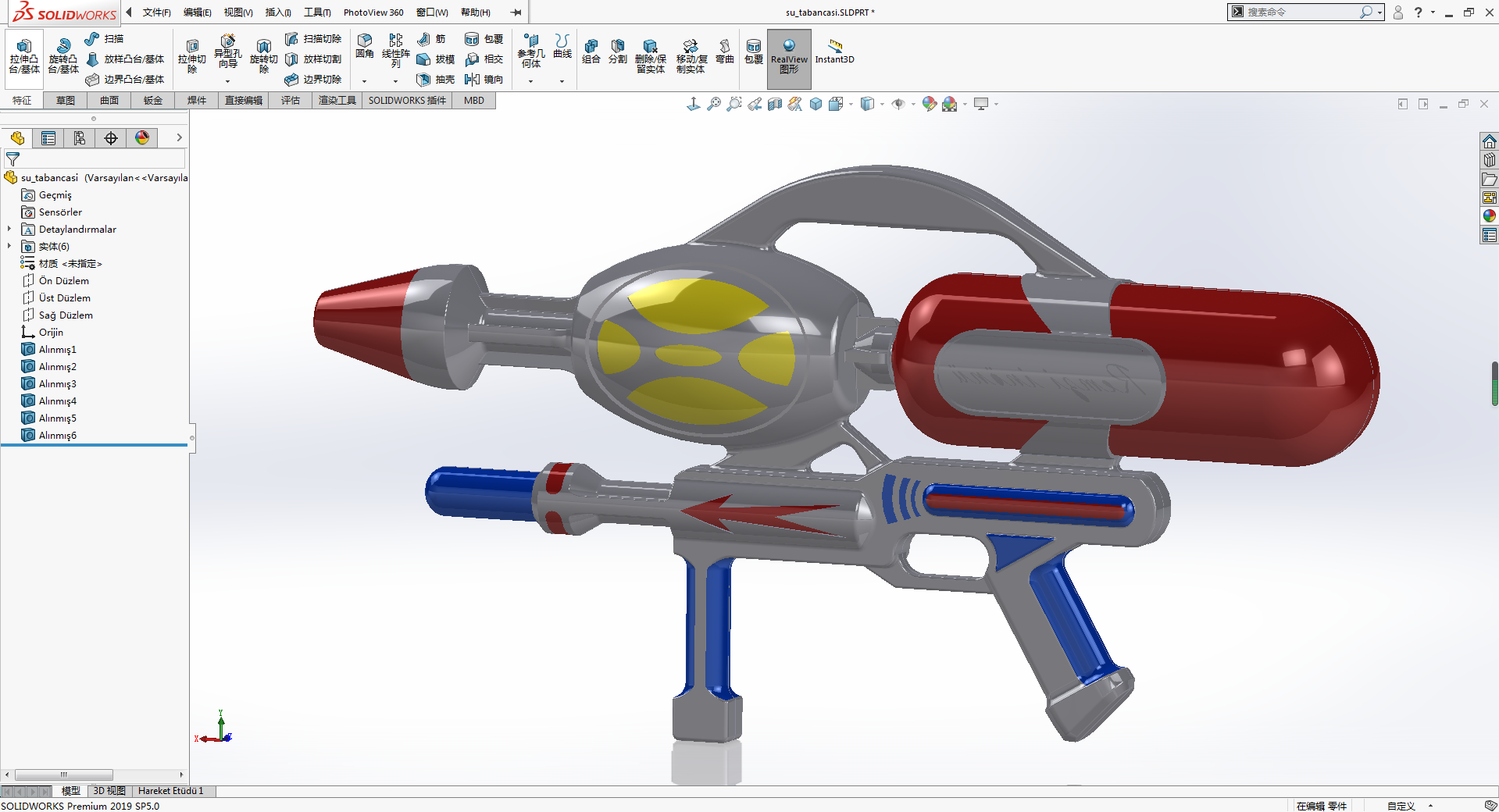Viewport: 1499px width, 812px height.
Task: Open the dropdown arrow under 圆角
Action: click(x=364, y=81)
